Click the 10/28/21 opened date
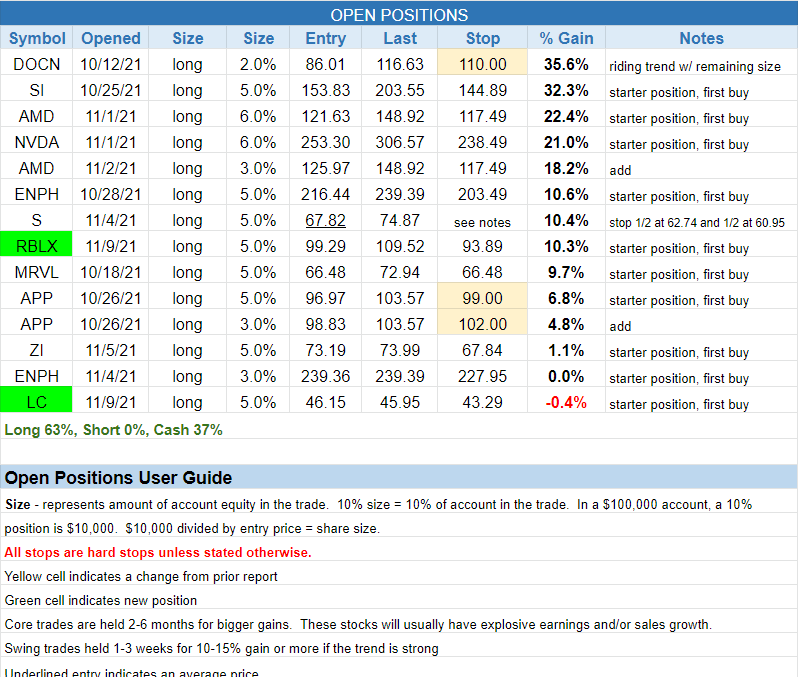This screenshot has height=677, width=798. pyautogui.click(x=110, y=194)
